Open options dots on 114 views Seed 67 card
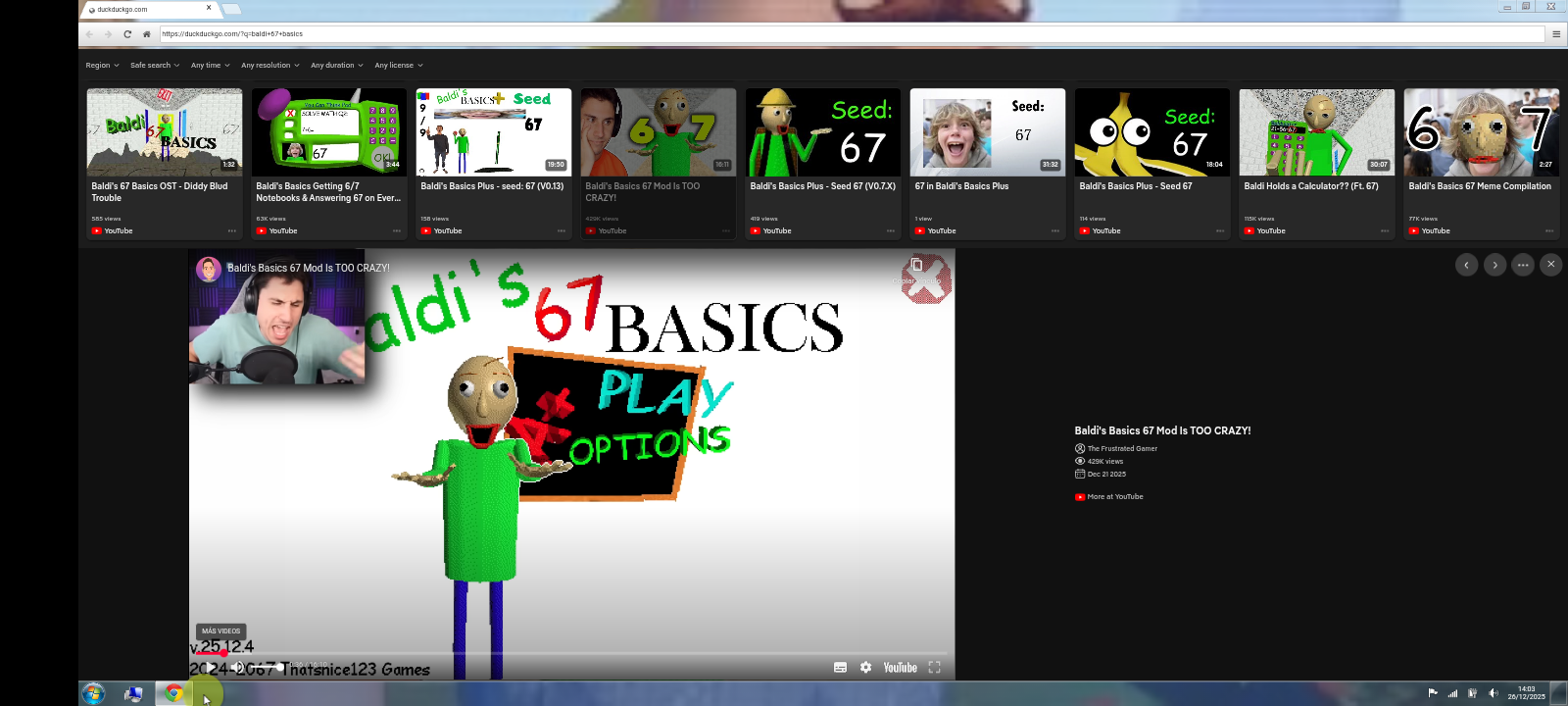The height and width of the screenshot is (706, 1568). pos(1220,231)
